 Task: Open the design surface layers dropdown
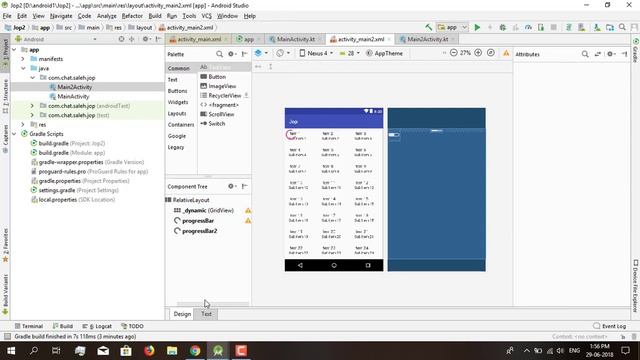pyautogui.click(x=261, y=53)
